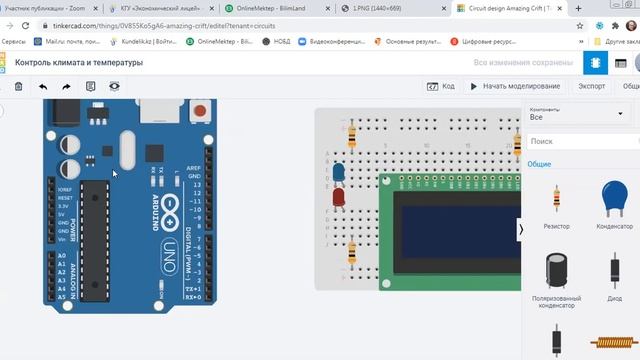
Task: Open Цифровые ресурсы bookmark
Action: [484, 41]
